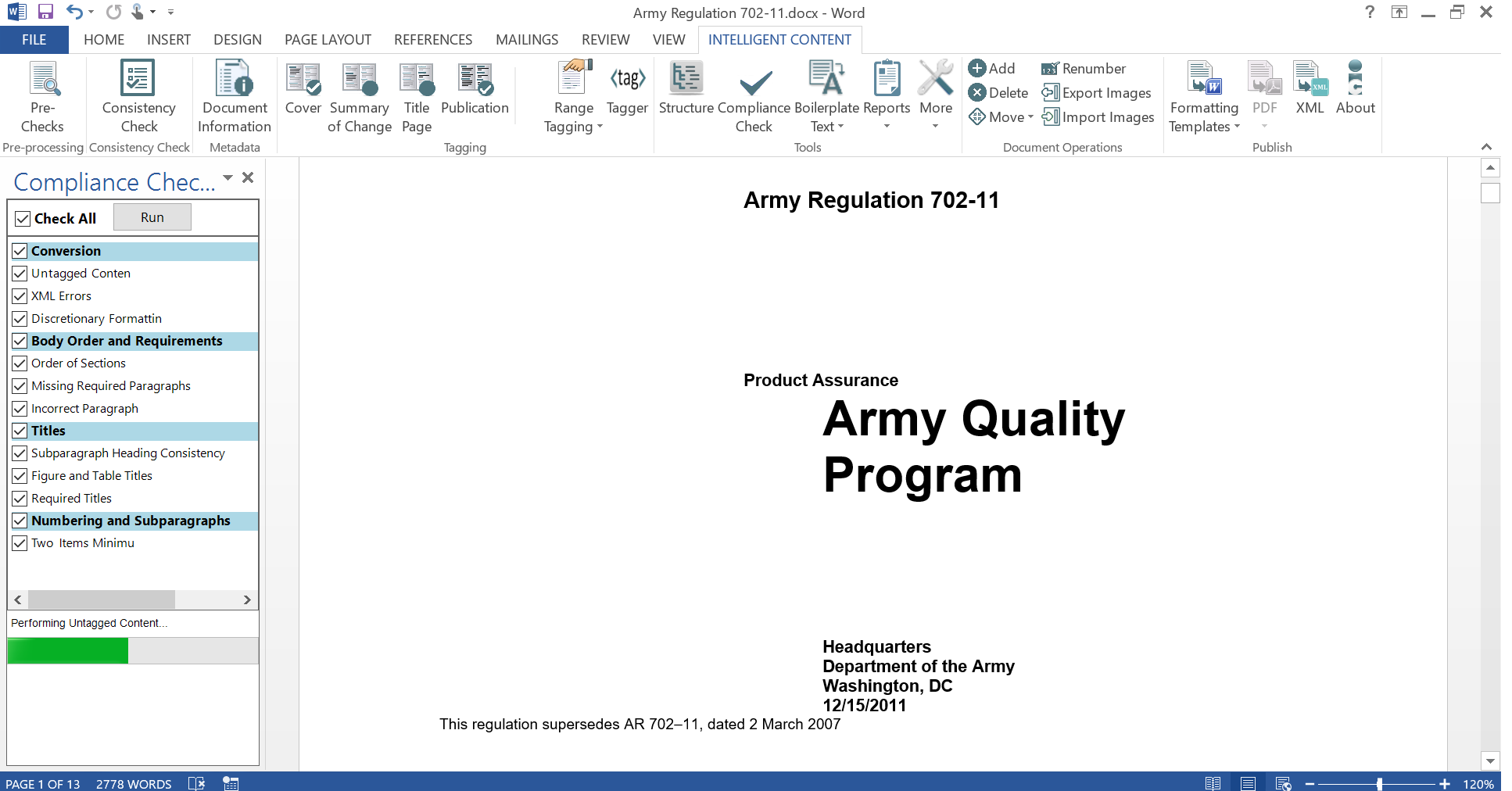Screen dimensions: 1512x791
Task: Save the document from quick access toolbar
Action: point(45,12)
